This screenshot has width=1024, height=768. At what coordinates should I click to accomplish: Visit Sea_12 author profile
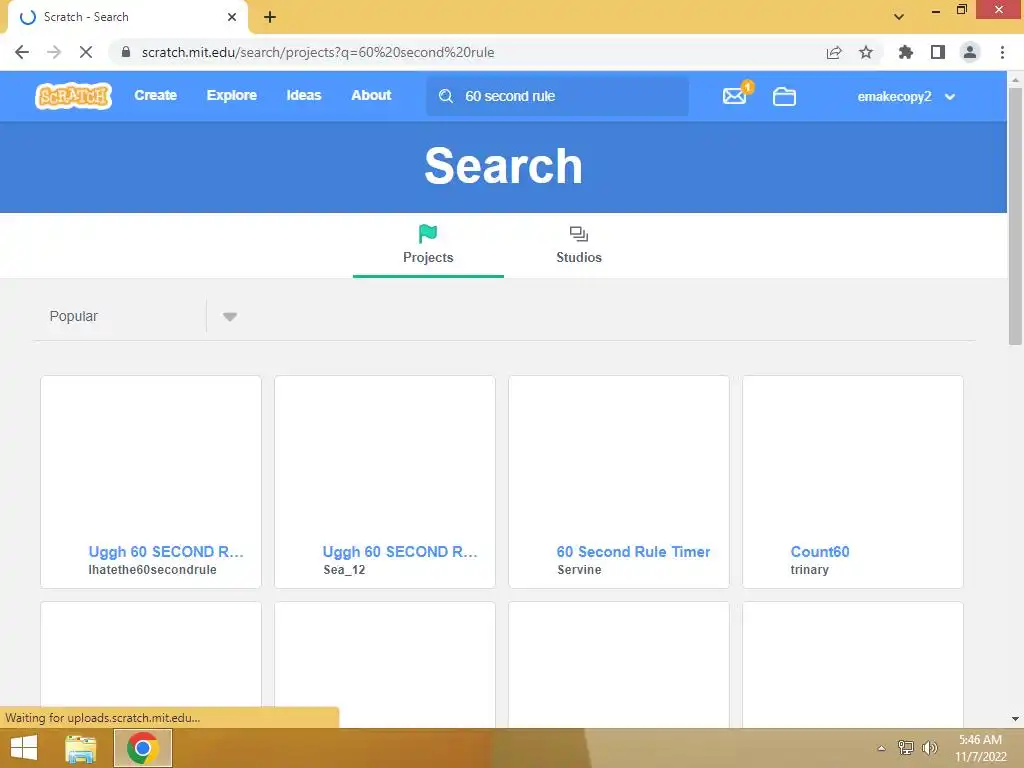click(x=344, y=569)
